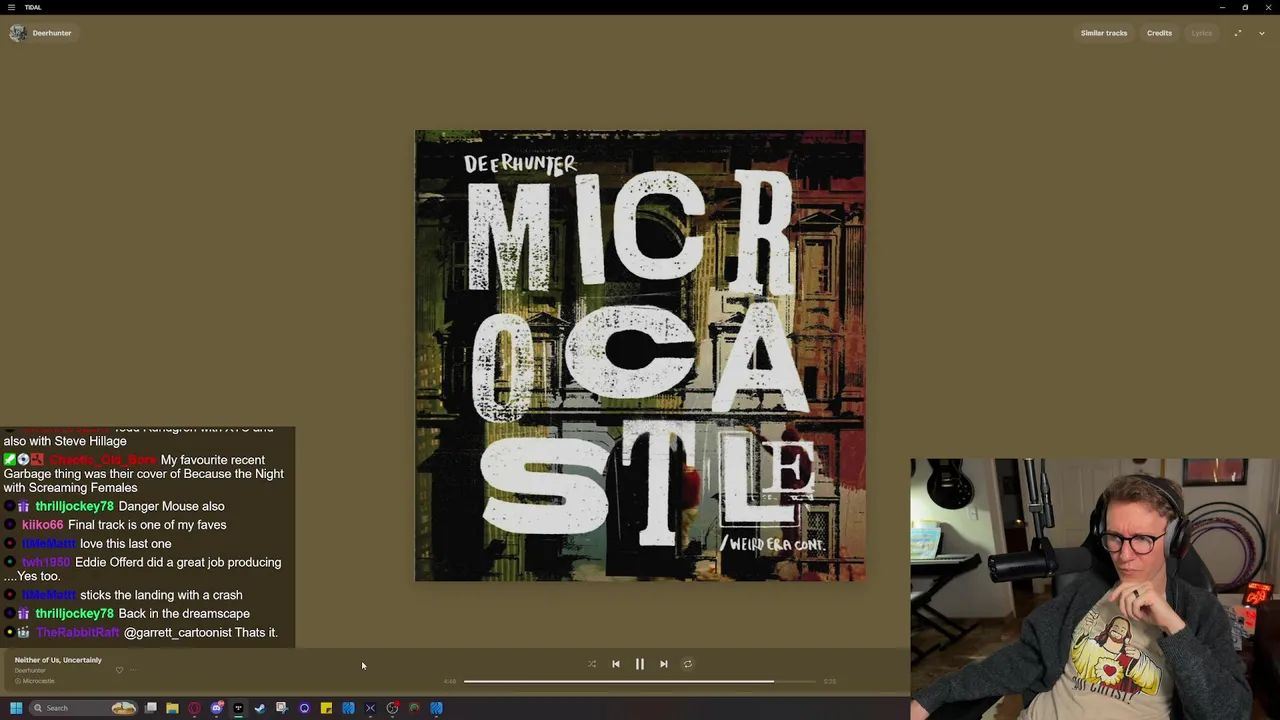Skip to previous track
Screen dimensions: 1280x720
(616, 664)
